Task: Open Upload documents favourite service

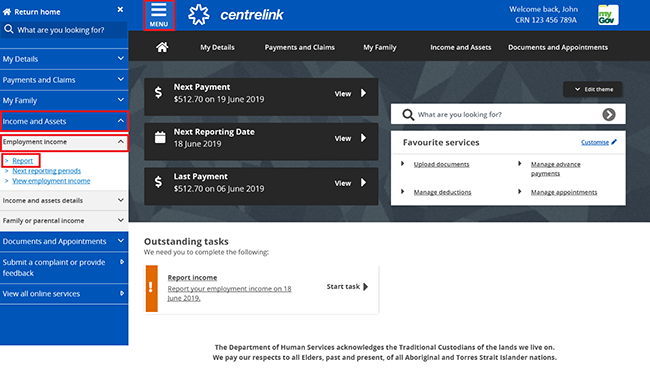Action: click(441, 164)
